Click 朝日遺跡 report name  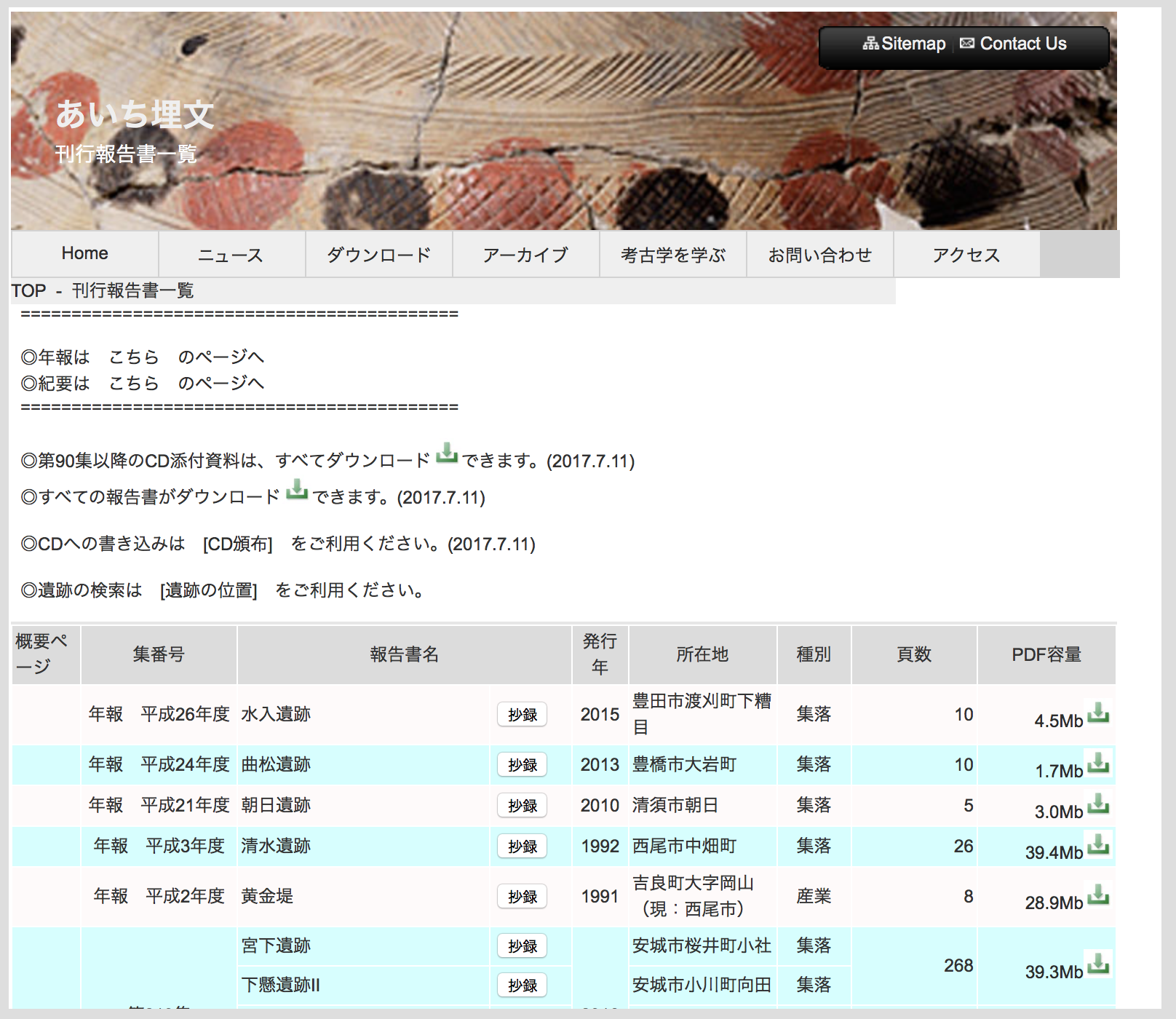pyautogui.click(x=276, y=805)
